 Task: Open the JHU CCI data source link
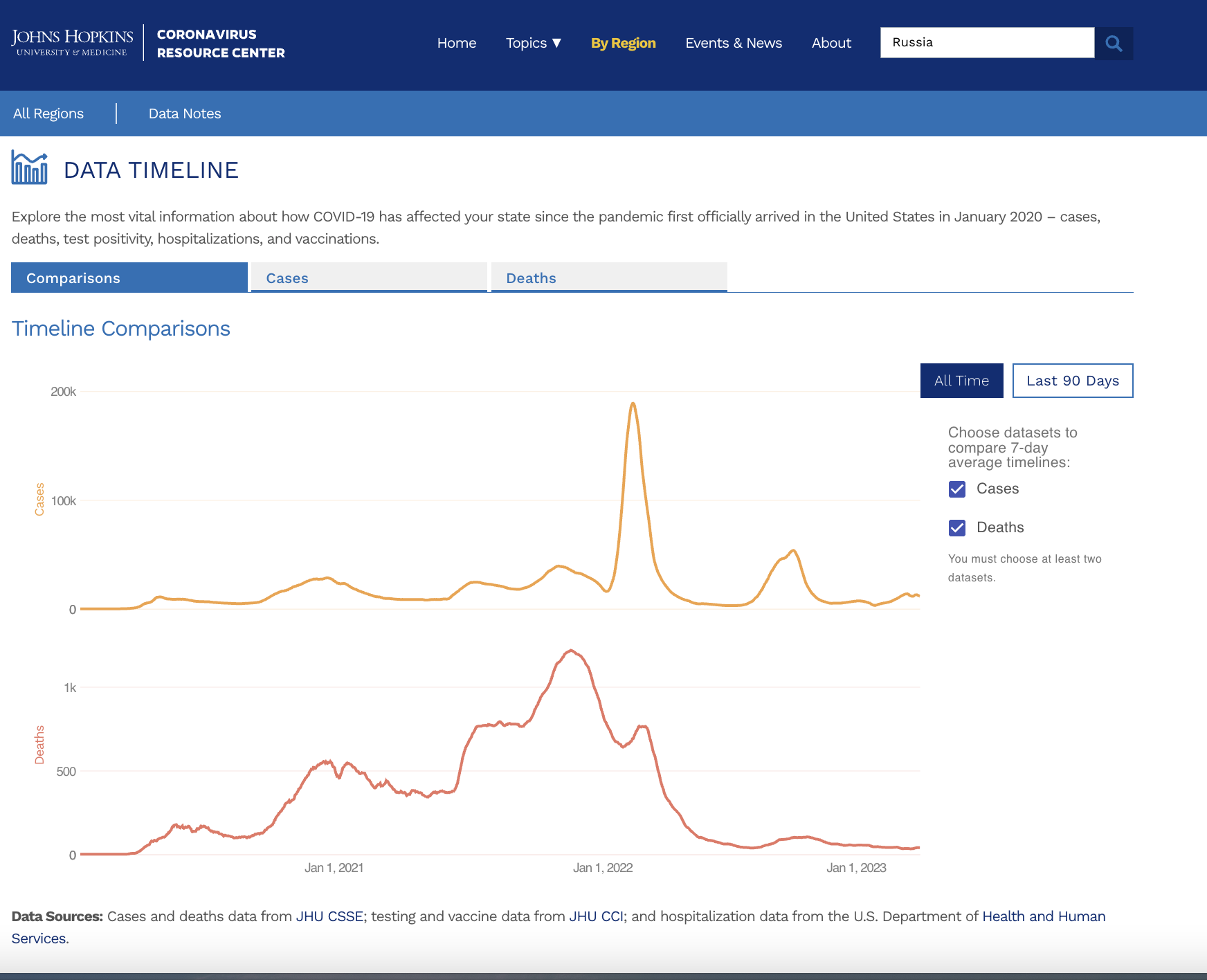[x=596, y=916]
